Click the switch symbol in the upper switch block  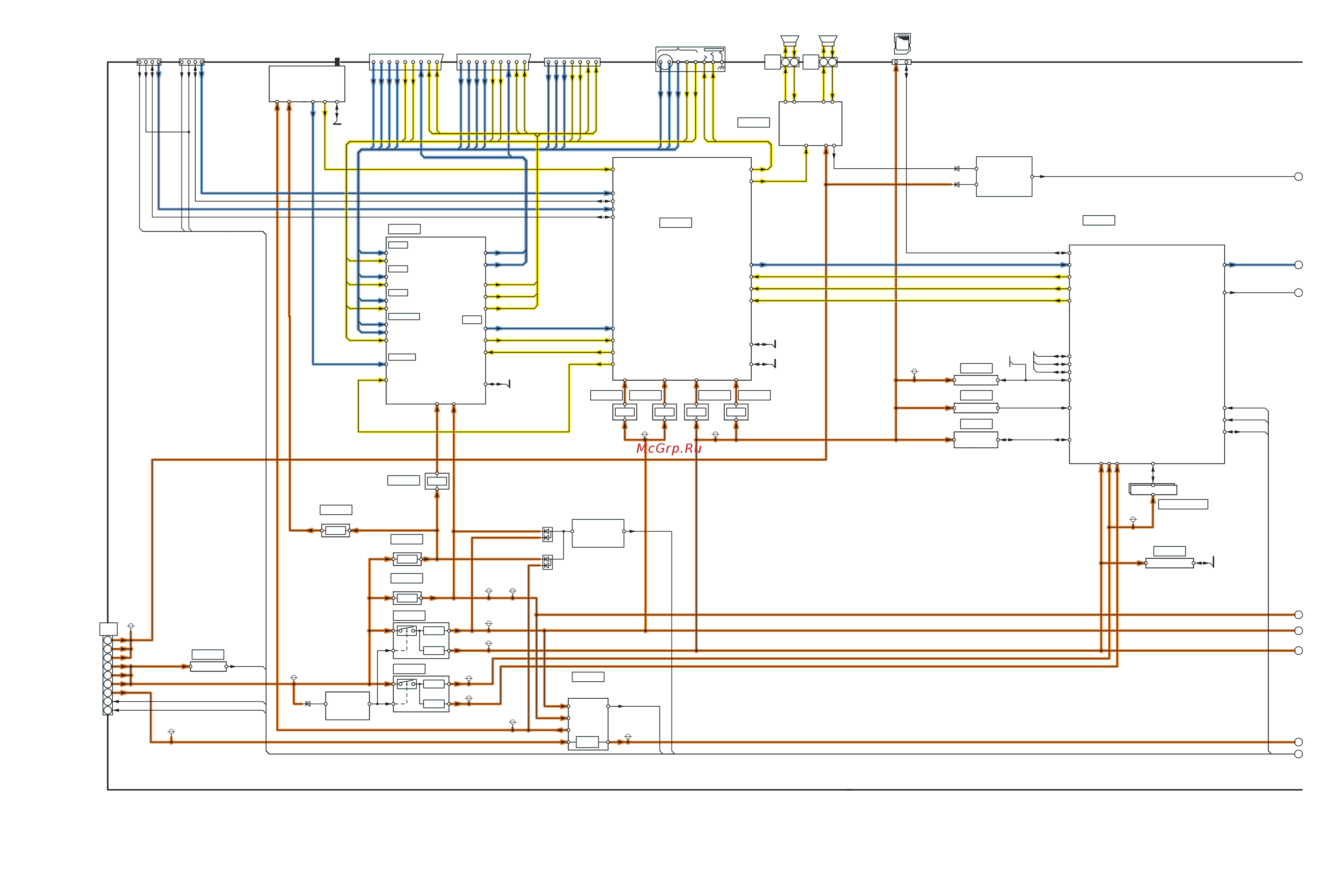[x=406, y=630]
